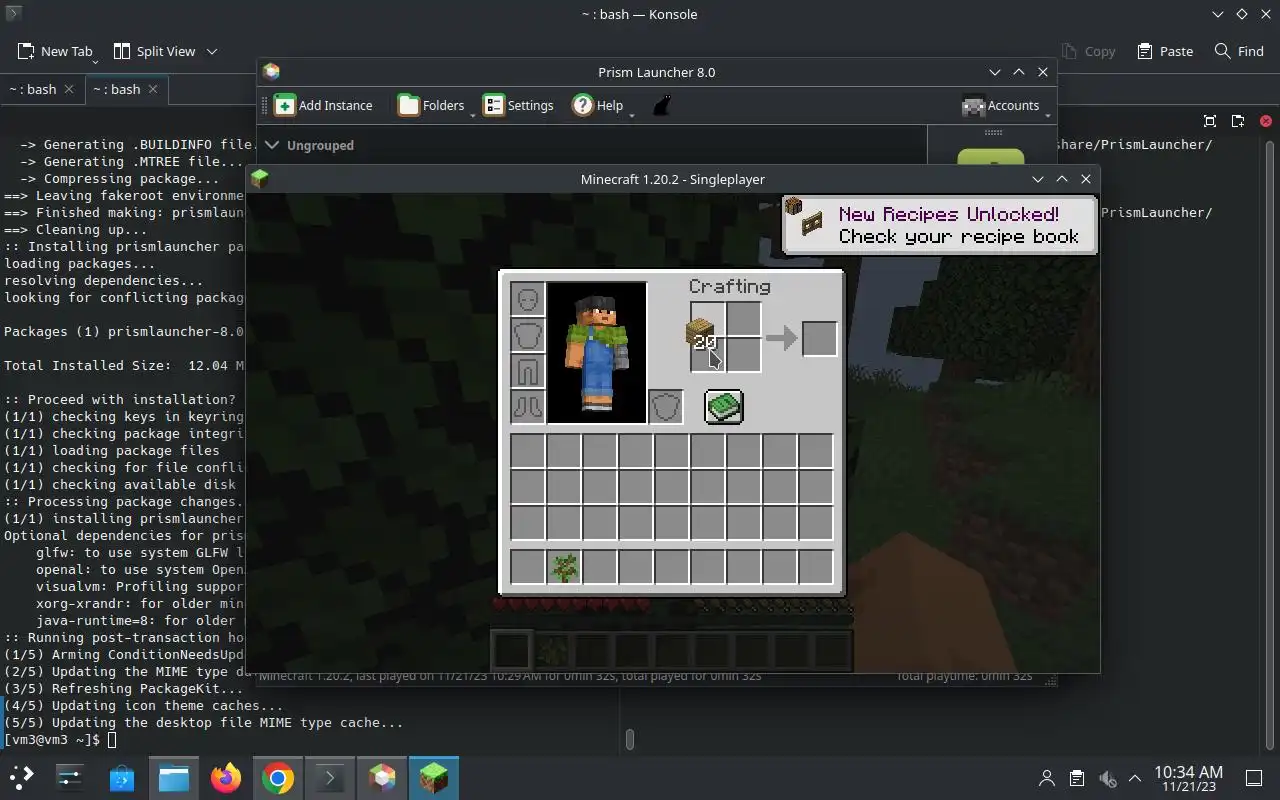Image resolution: width=1280 pixels, height=800 pixels.
Task: Switch to Prism Launcher in taskbar
Action: (382, 777)
